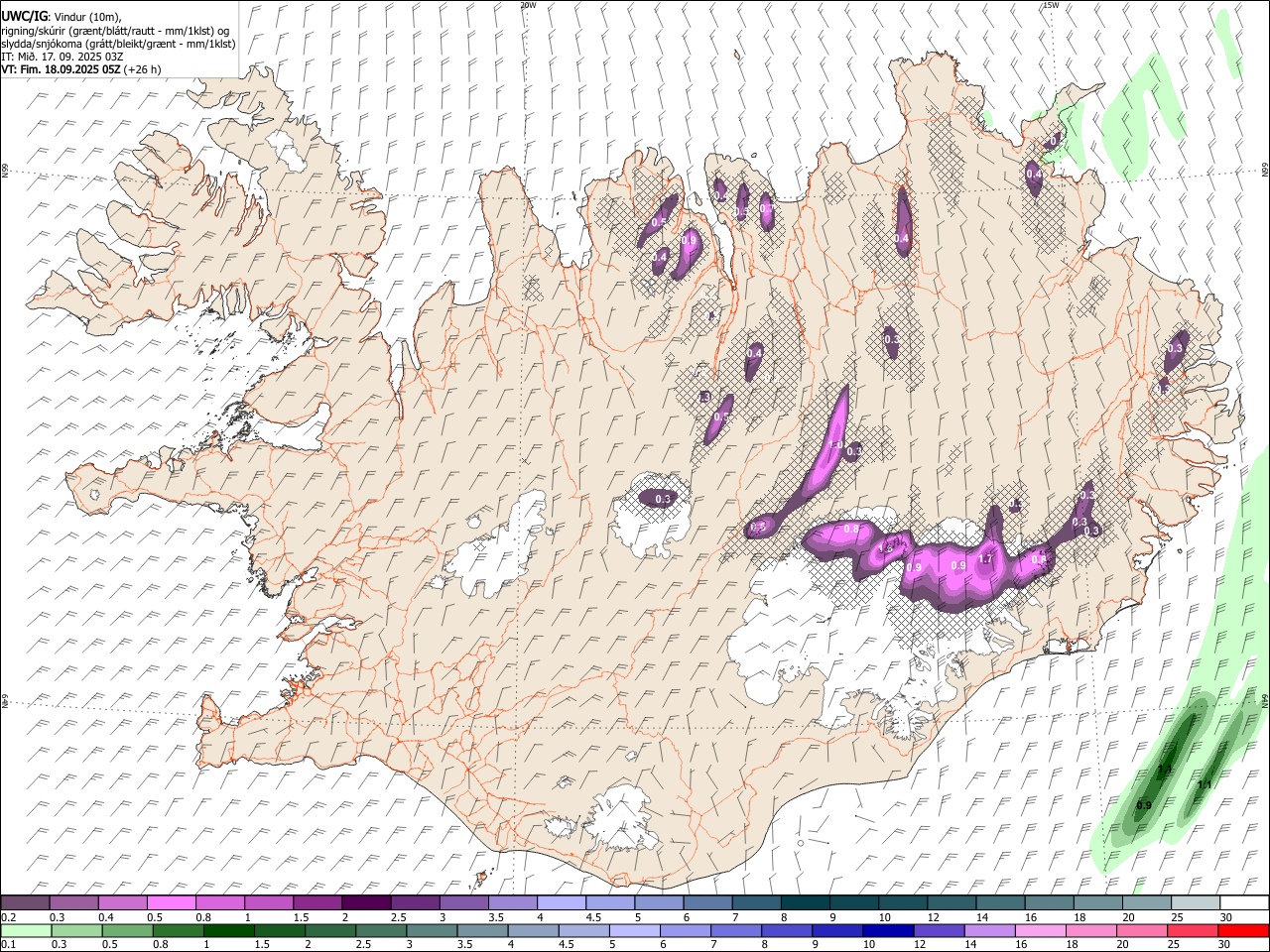Click the snow legend swatch between 3.5 and 4
Image resolution: width=1270 pixels, height=952 pixels.
pos(513,902)
